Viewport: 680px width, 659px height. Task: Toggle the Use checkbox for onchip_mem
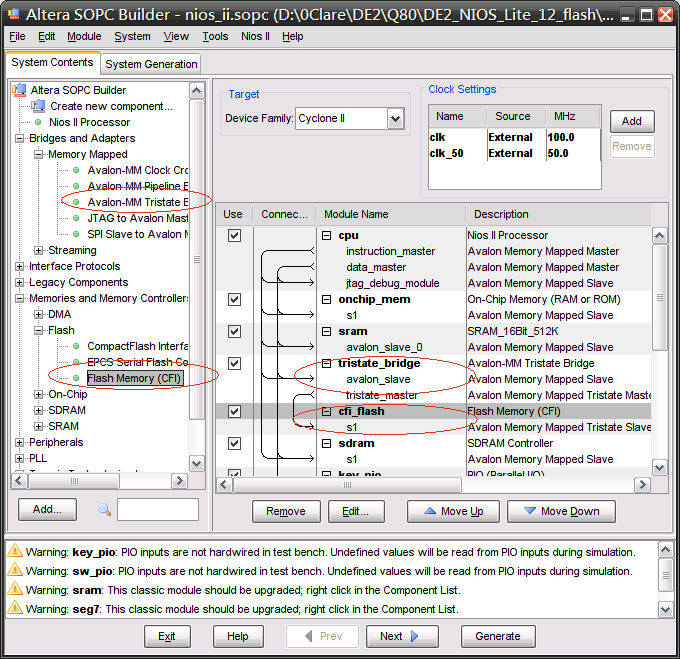click(234, 300)
